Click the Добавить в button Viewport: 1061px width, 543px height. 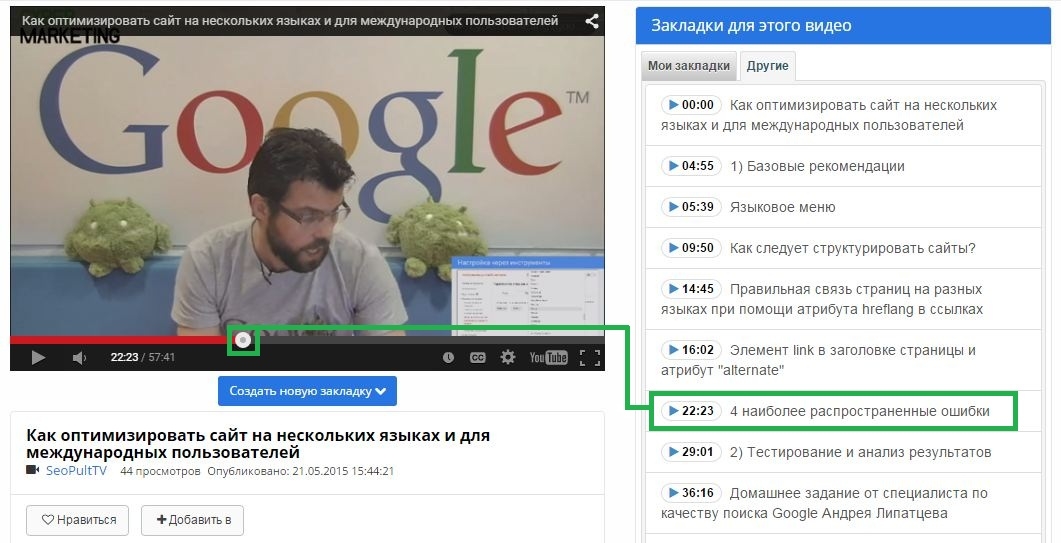192,520
